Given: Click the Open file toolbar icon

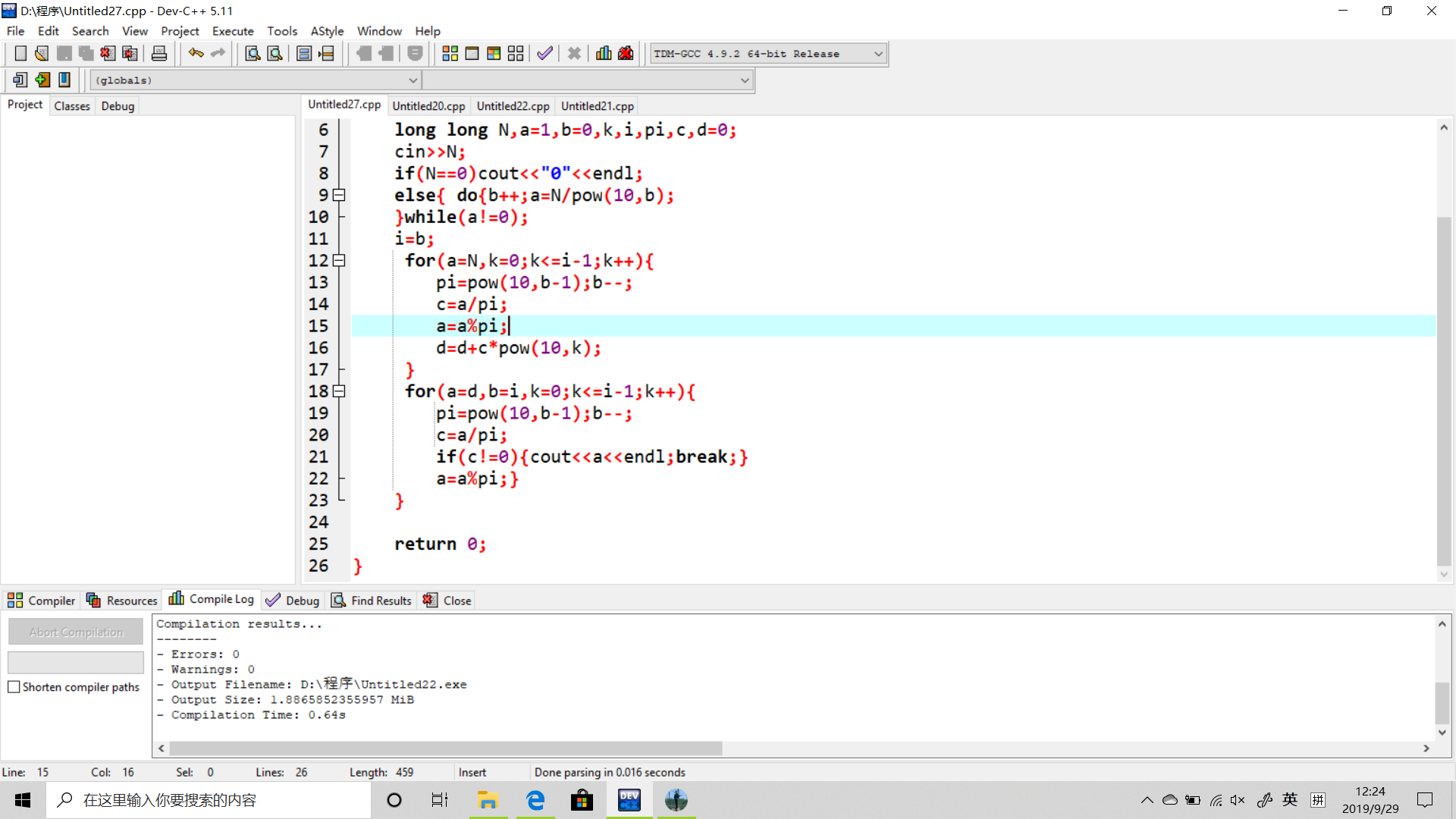Looking at the screenshot, I should 42,54.
